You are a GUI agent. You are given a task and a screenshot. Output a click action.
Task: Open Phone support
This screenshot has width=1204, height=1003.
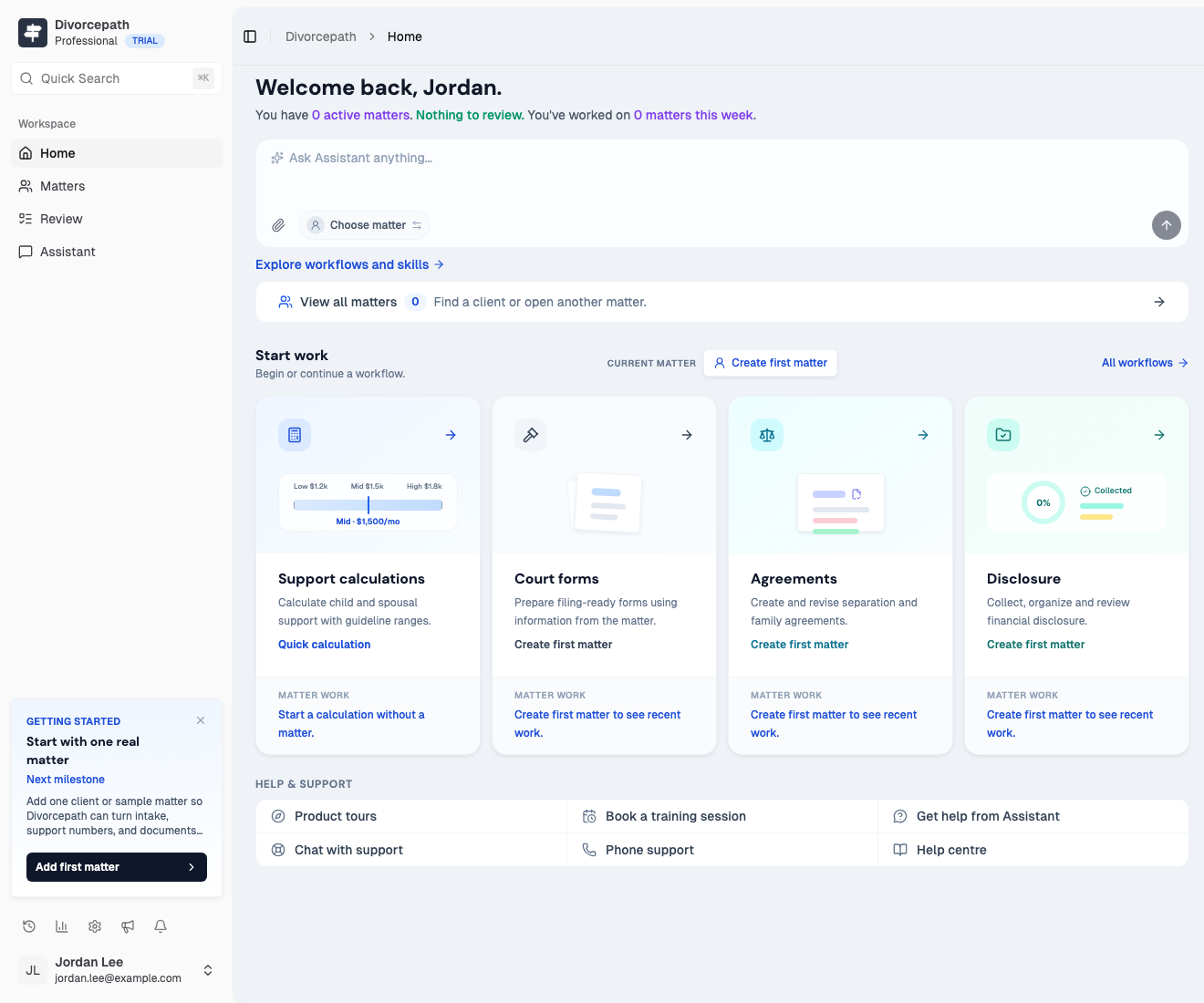pos(722,850)
